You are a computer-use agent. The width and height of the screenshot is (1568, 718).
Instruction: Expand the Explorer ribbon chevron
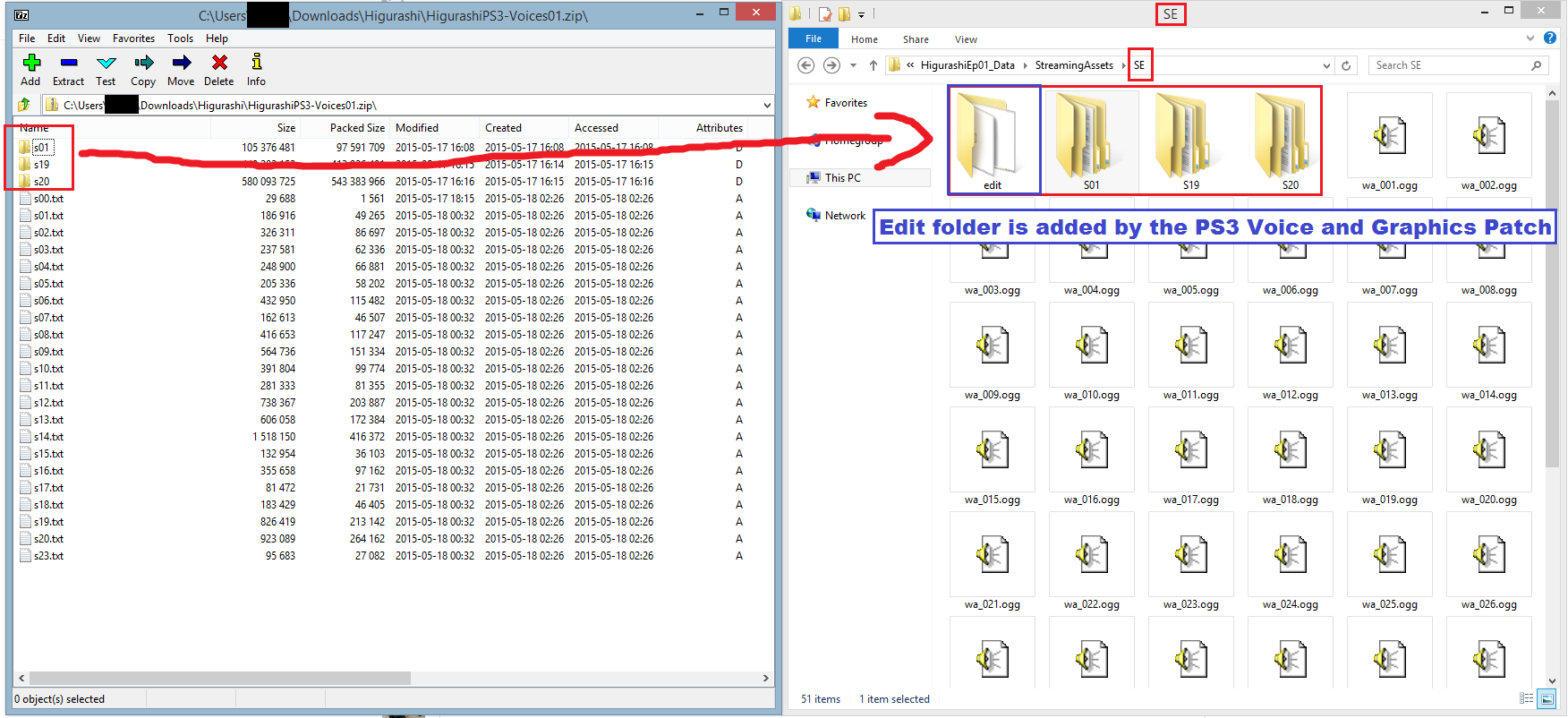click(x=1530, y=38)
